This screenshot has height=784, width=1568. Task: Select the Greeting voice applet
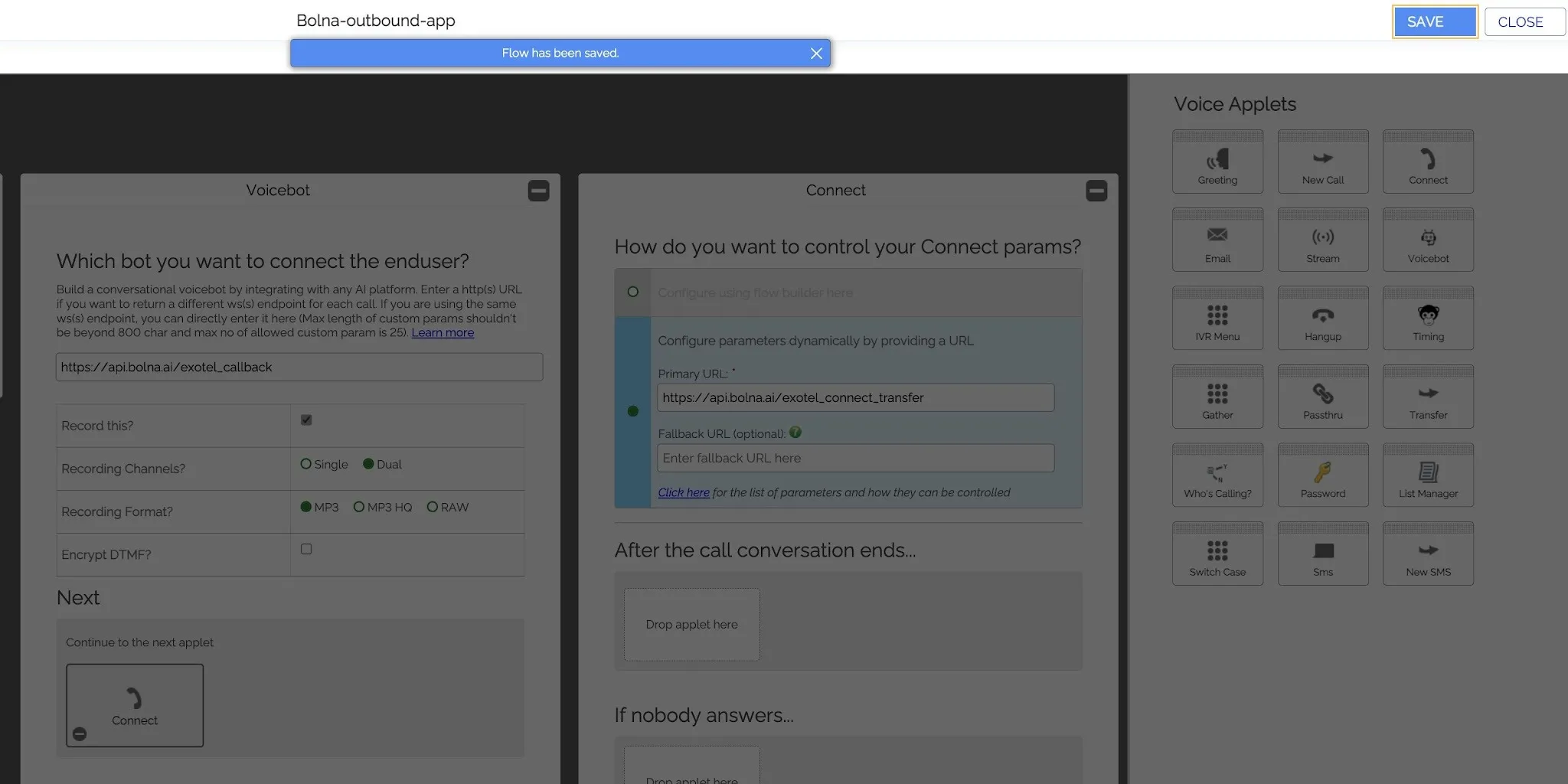(x=1217, y=162)
